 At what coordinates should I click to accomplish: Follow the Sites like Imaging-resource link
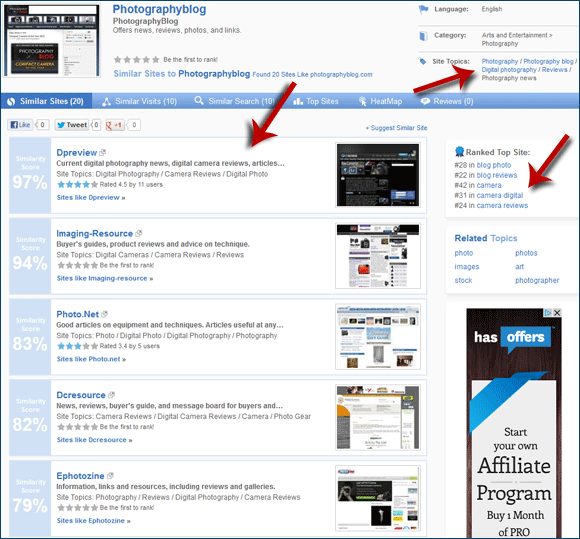(105, 278)
